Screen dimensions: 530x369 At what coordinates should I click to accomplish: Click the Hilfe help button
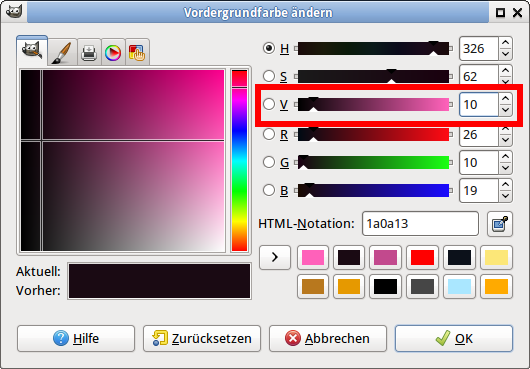click(x=76, y=338)
